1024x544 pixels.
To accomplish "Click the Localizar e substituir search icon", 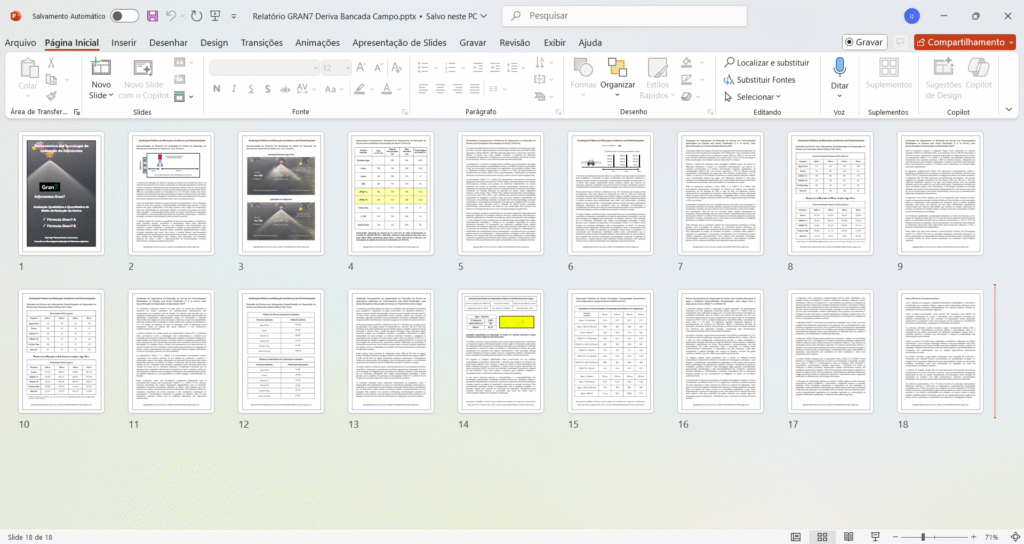I will click(x=728, y=62).
